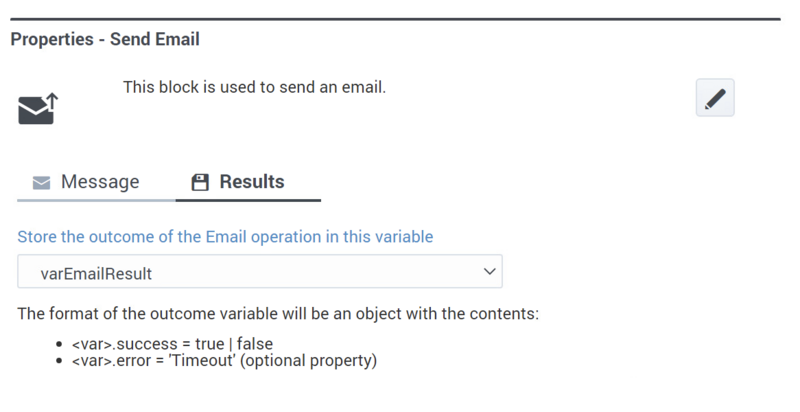Click the light underline beneath the Message tab
Image resolution: width=800 pixels, height=412 pixels.
coord(96,200)
